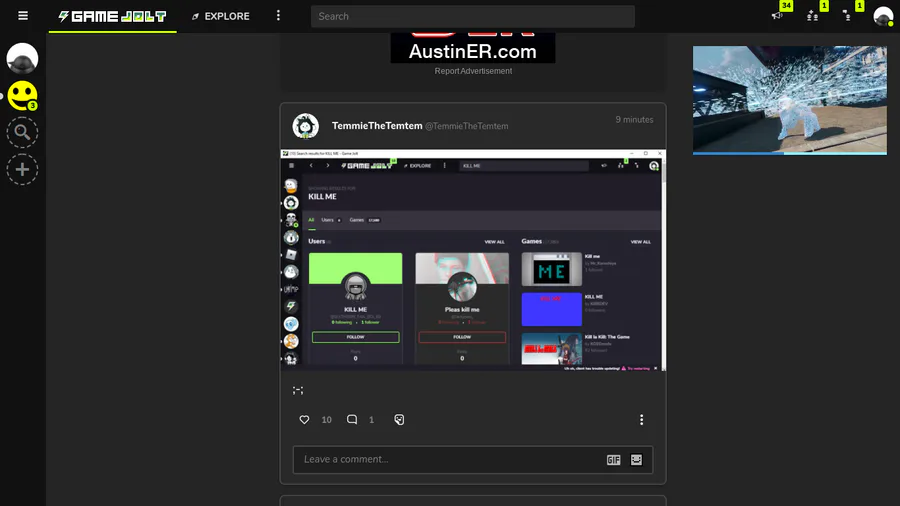
Task: Discover communities via magnifier sidebar icon
Action: [22, 133]
